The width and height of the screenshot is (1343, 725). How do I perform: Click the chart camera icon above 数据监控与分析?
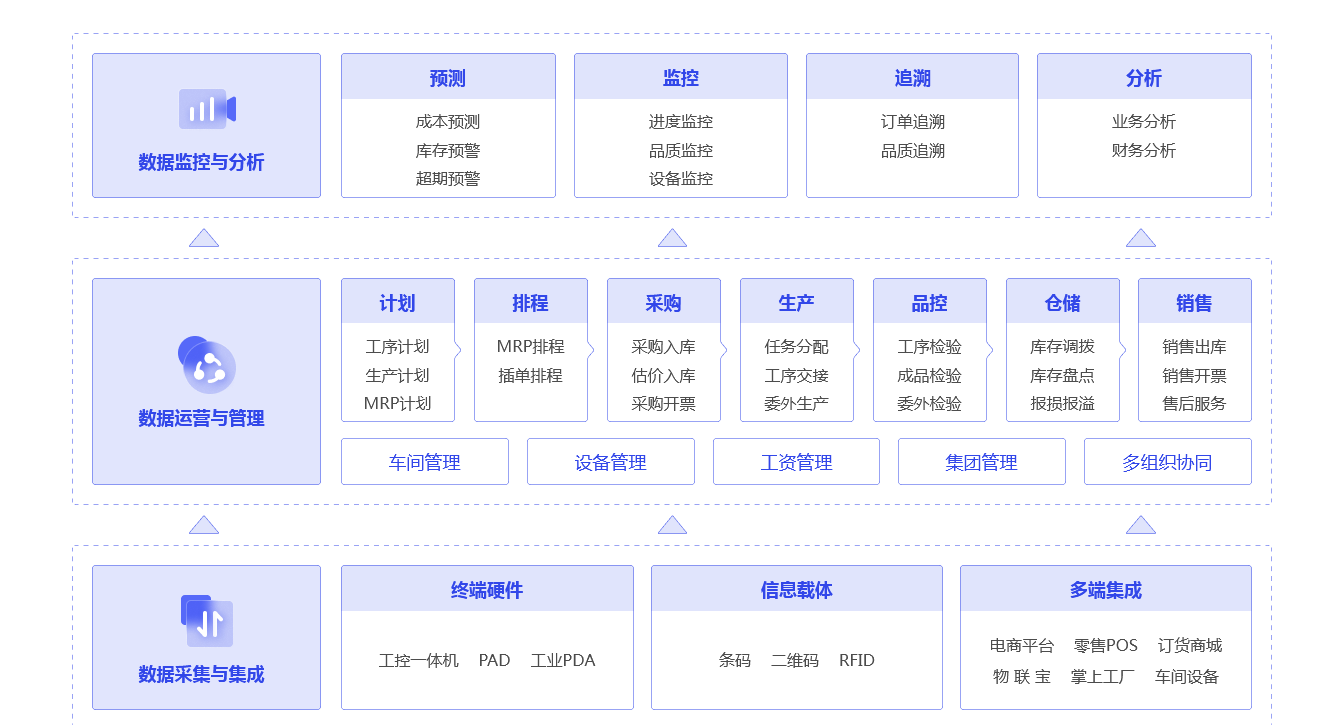207,109
